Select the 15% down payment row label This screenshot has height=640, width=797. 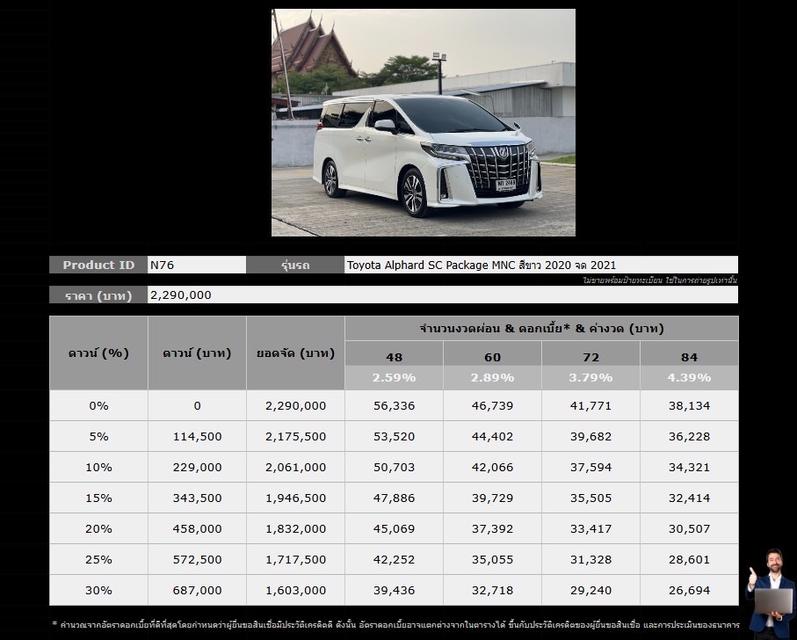point(99,498)
